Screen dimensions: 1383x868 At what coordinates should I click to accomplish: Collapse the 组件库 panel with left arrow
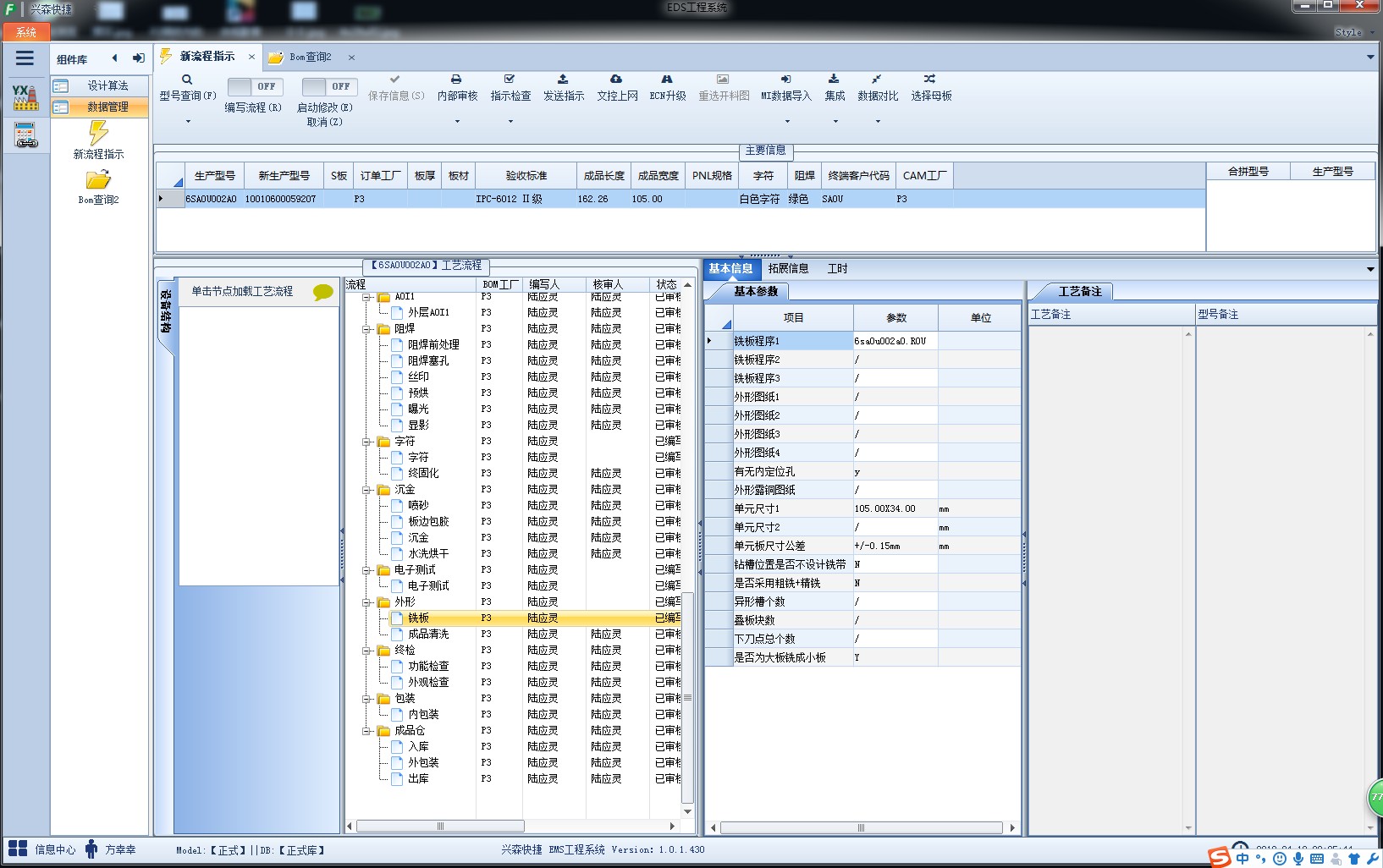[x=114, y=58]
